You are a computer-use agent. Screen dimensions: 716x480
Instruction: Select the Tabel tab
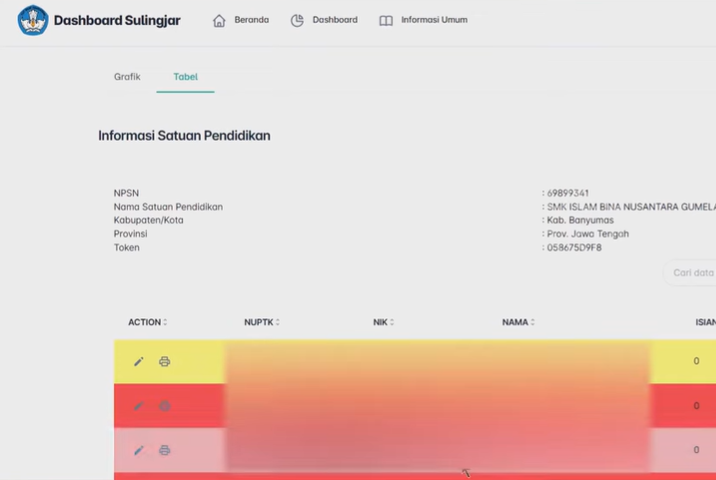[x=185, y=77]
